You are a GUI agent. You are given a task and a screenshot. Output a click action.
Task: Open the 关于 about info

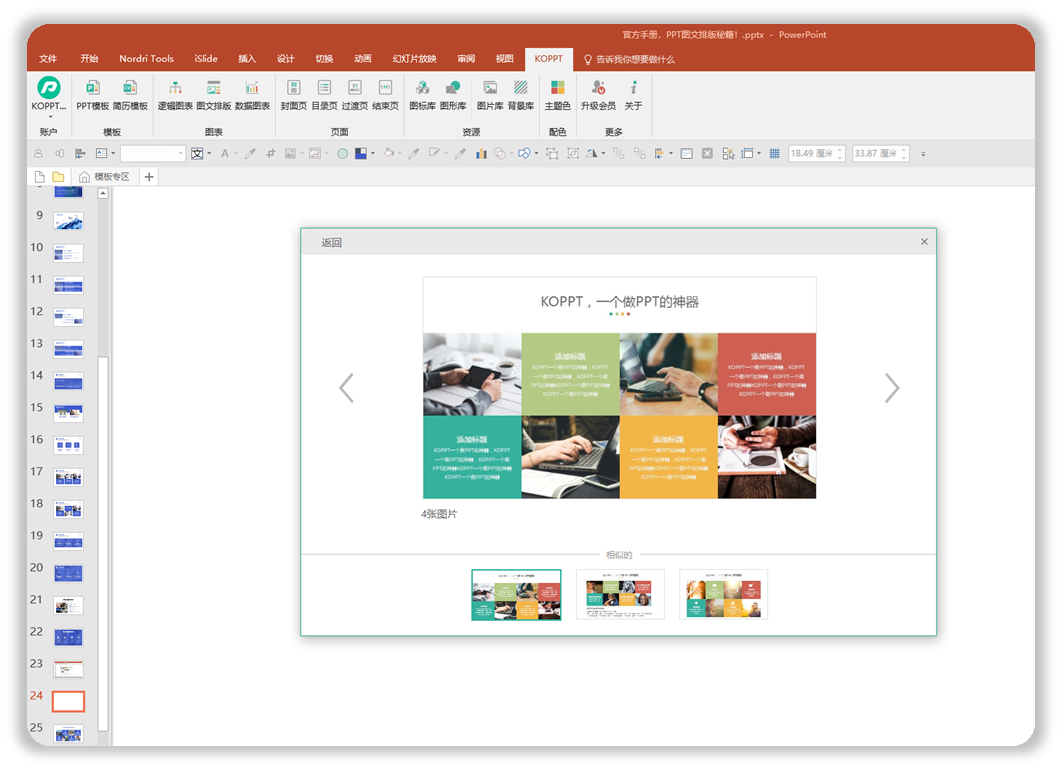(x=633, y=95)
